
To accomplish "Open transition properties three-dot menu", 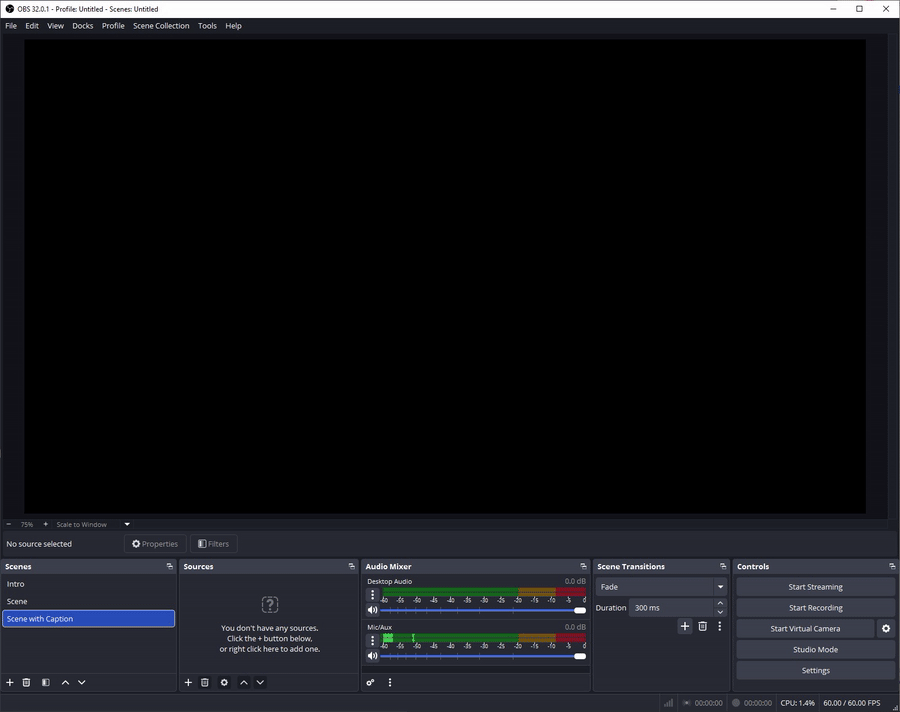I will coord(720,626).
